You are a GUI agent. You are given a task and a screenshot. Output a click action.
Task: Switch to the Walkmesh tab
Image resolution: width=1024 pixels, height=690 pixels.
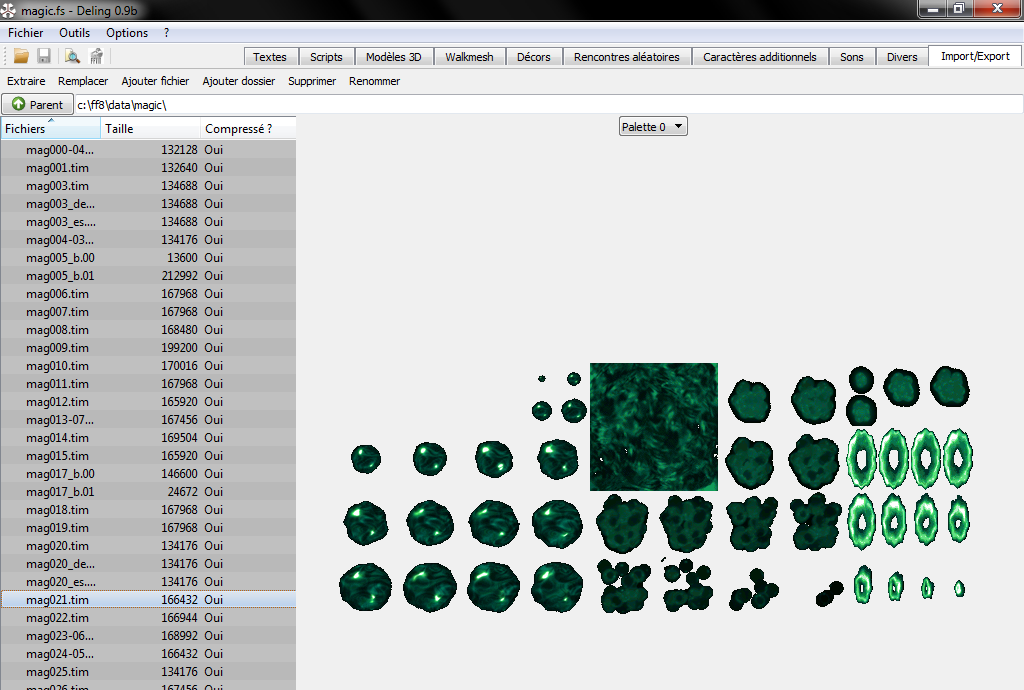470,57
